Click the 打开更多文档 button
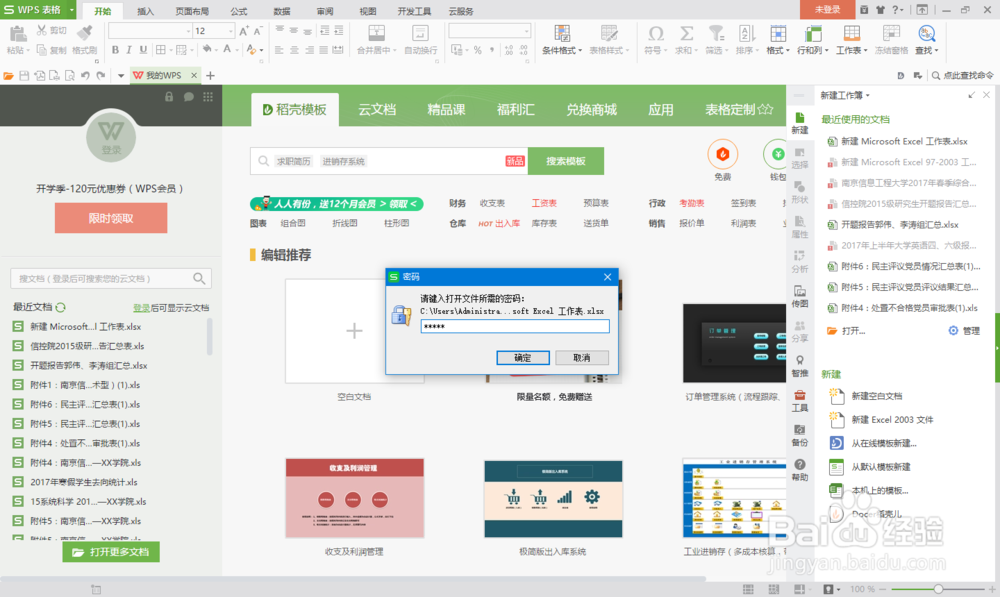Image resolution: width=1000 pixels, height=597 pixels. click(x=111, y=552)
